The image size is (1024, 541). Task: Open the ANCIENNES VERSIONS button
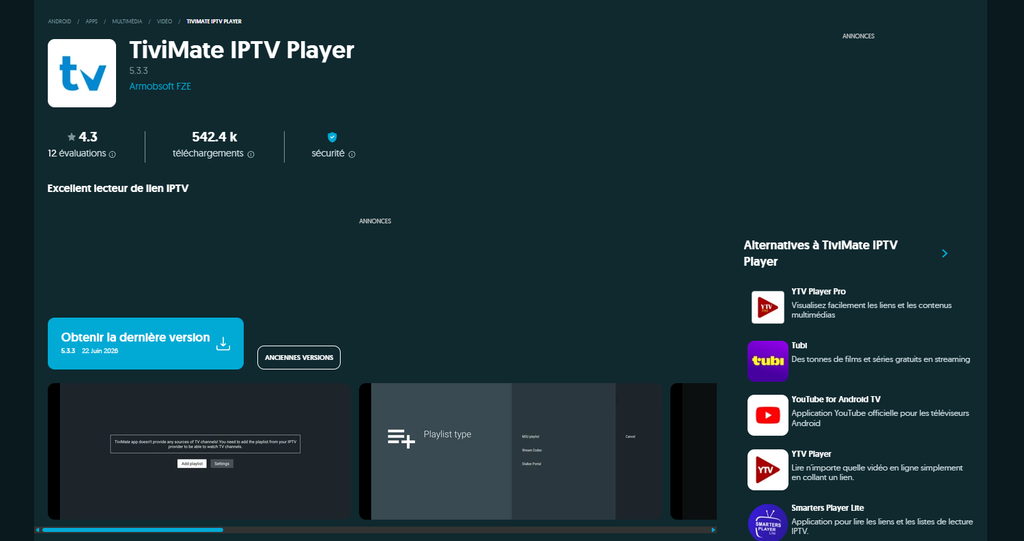[x=299, y=357]
